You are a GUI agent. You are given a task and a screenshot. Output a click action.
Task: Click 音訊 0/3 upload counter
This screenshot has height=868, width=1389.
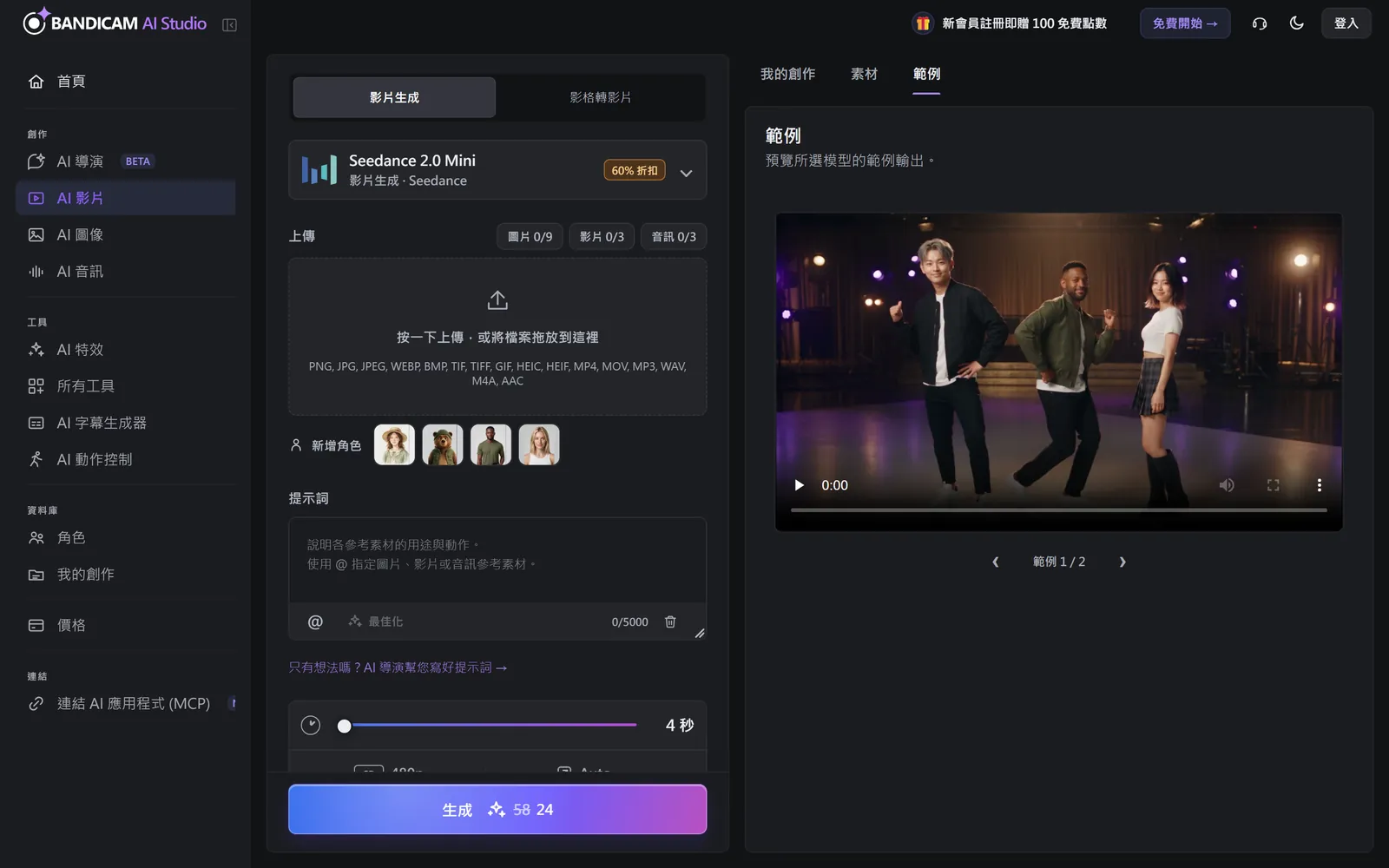point(674,237)
